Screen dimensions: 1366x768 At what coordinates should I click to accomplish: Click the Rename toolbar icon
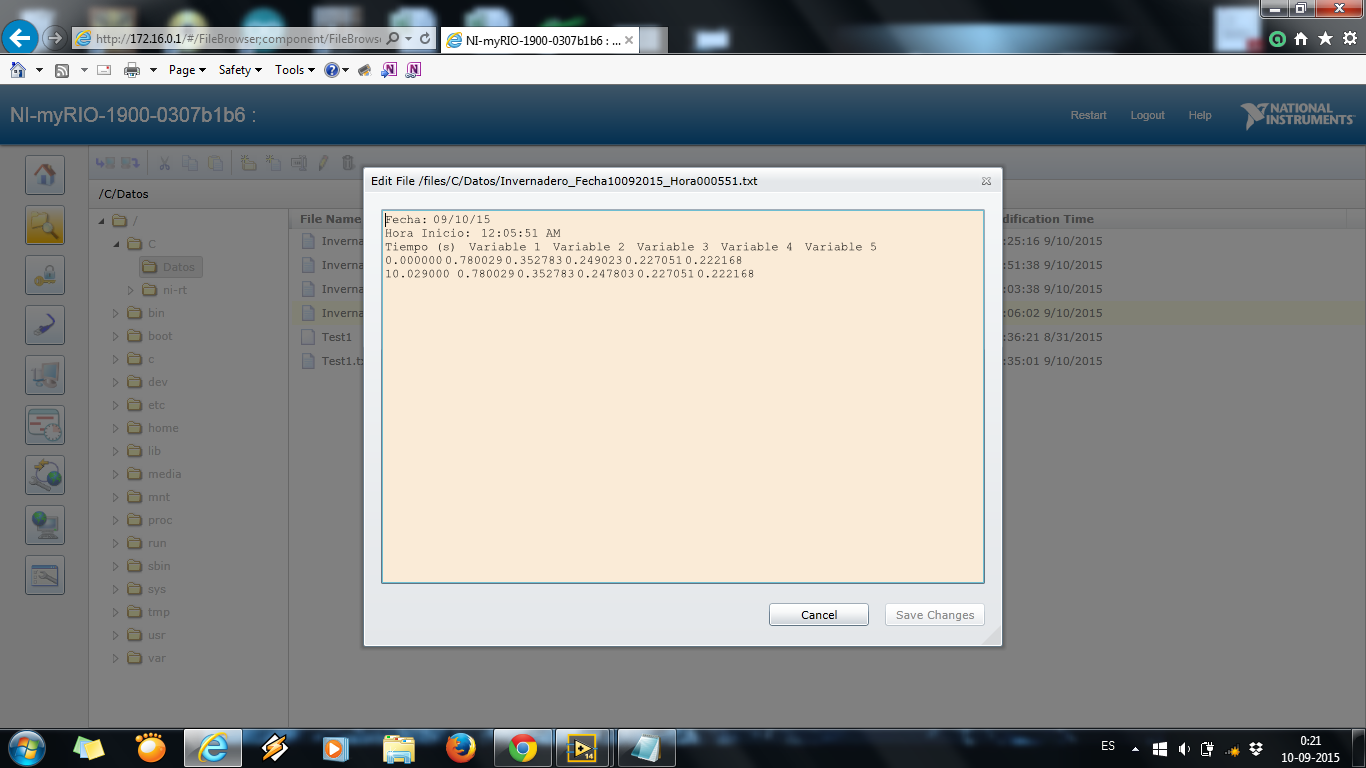[x=299, y=163]
